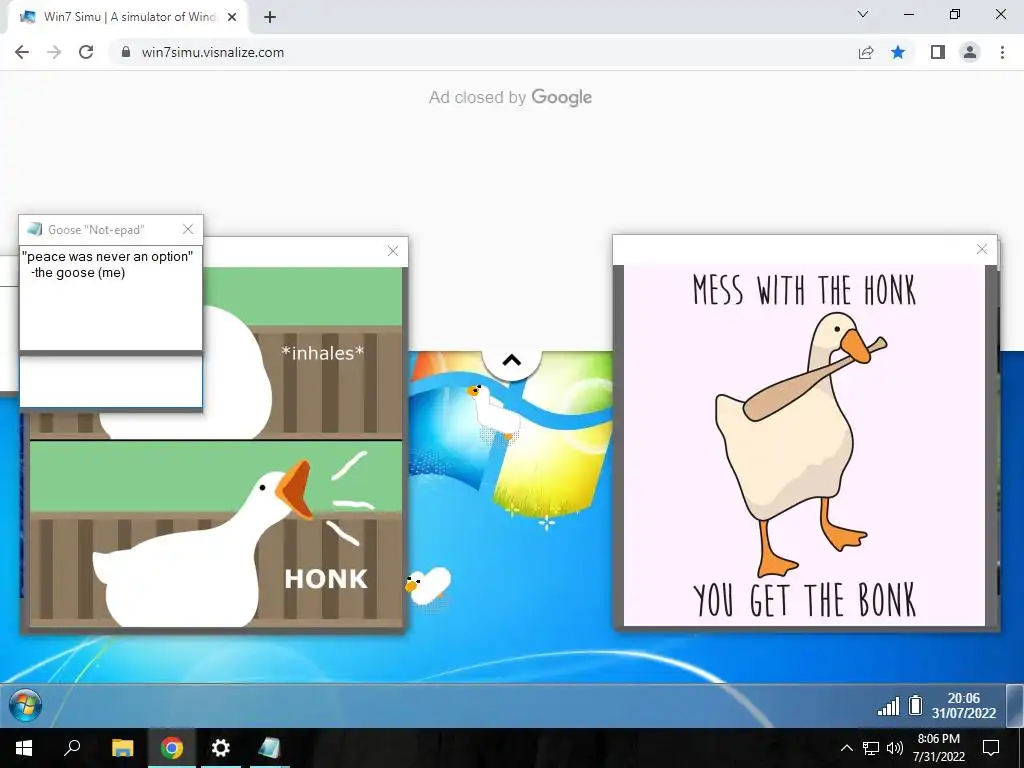Click the goose on the Windows logo
The image size is (1024, 768).
tap(493, 411)
